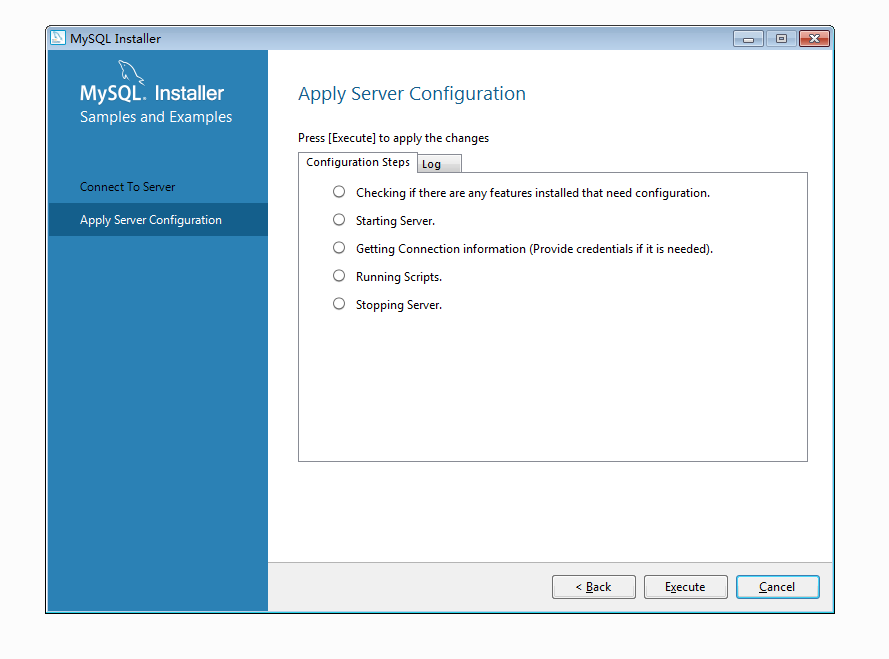The height and width of the screenshot is (659, 889).
Task: Select the Starting Server step radio
Action: click(x=338, y=219)
